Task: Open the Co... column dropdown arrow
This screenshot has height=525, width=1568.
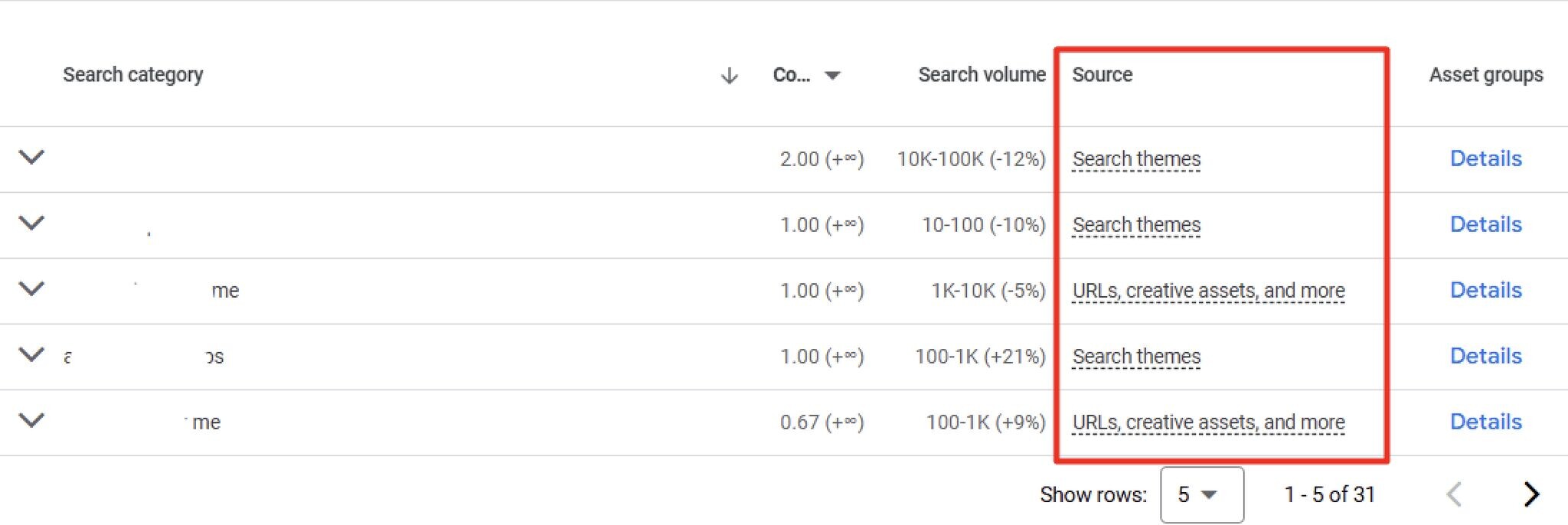Action: tap(832, 76)
